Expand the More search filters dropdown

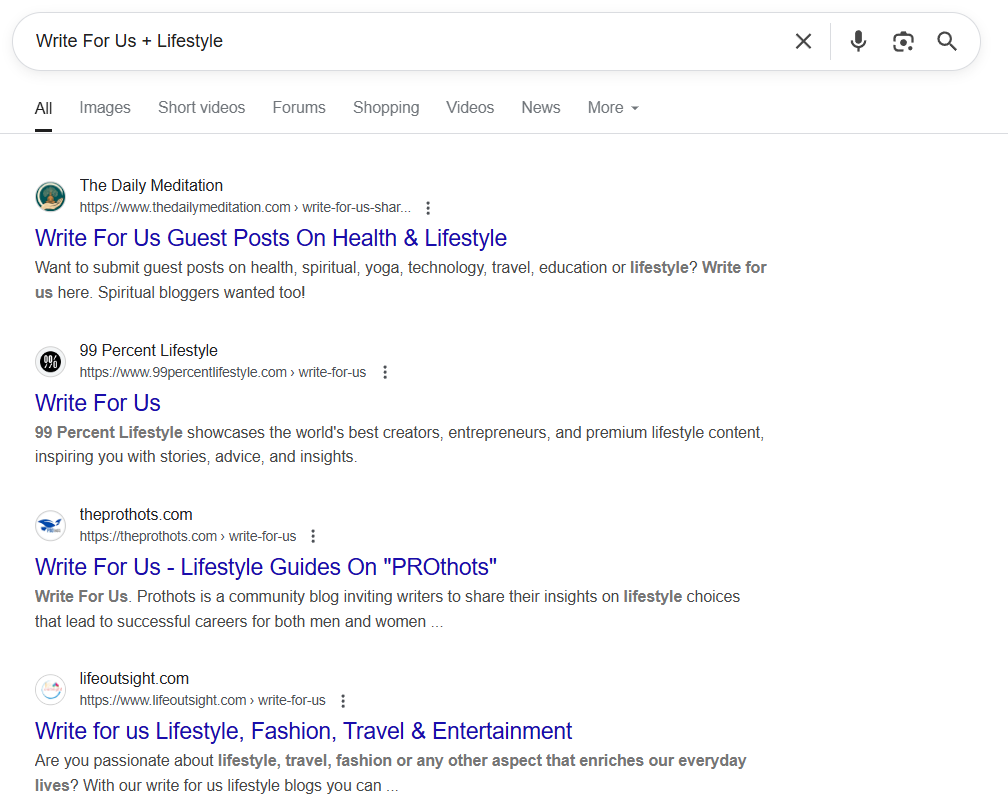613,108
